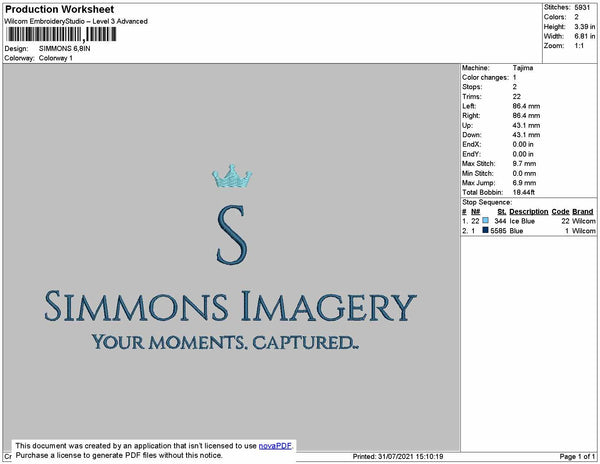600x464 pixels.
Task: Click the dark Blue color swatch
Action: tap(485, 230)
